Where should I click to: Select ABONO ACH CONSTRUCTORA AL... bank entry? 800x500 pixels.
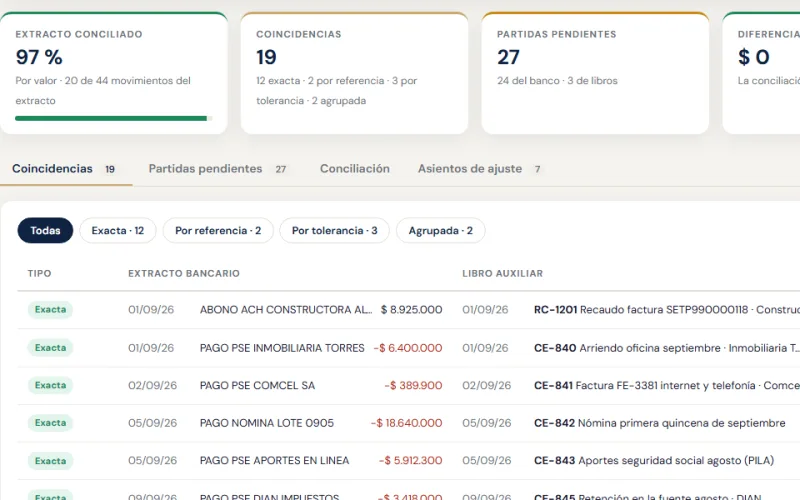coord(286,310)
